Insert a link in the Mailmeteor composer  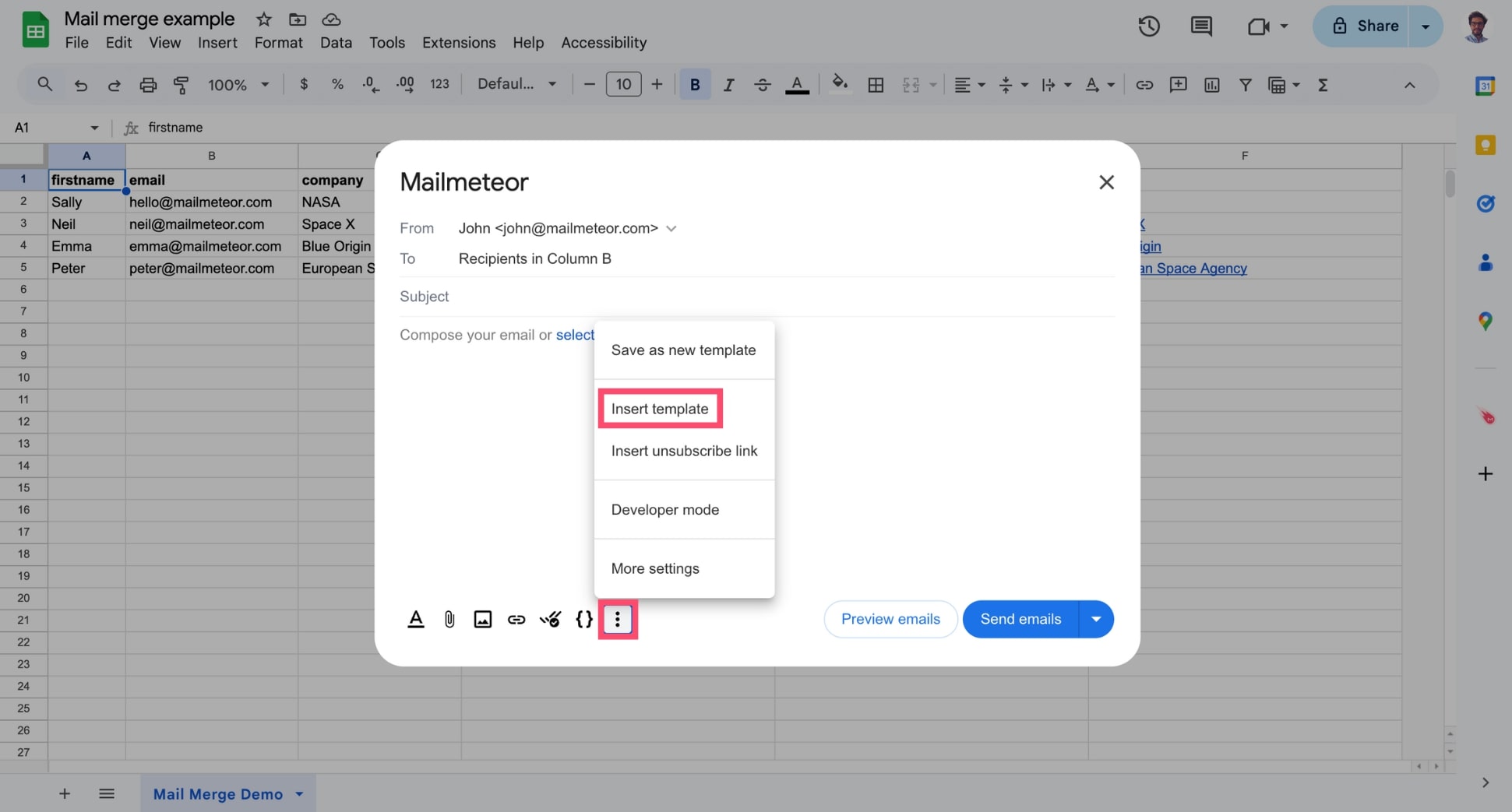click(516, 619)
